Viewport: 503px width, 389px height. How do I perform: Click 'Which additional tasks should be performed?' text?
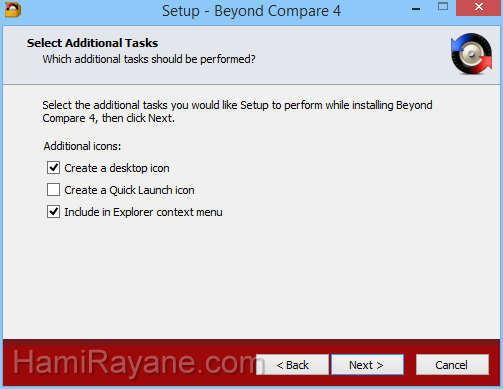(149, 59)
